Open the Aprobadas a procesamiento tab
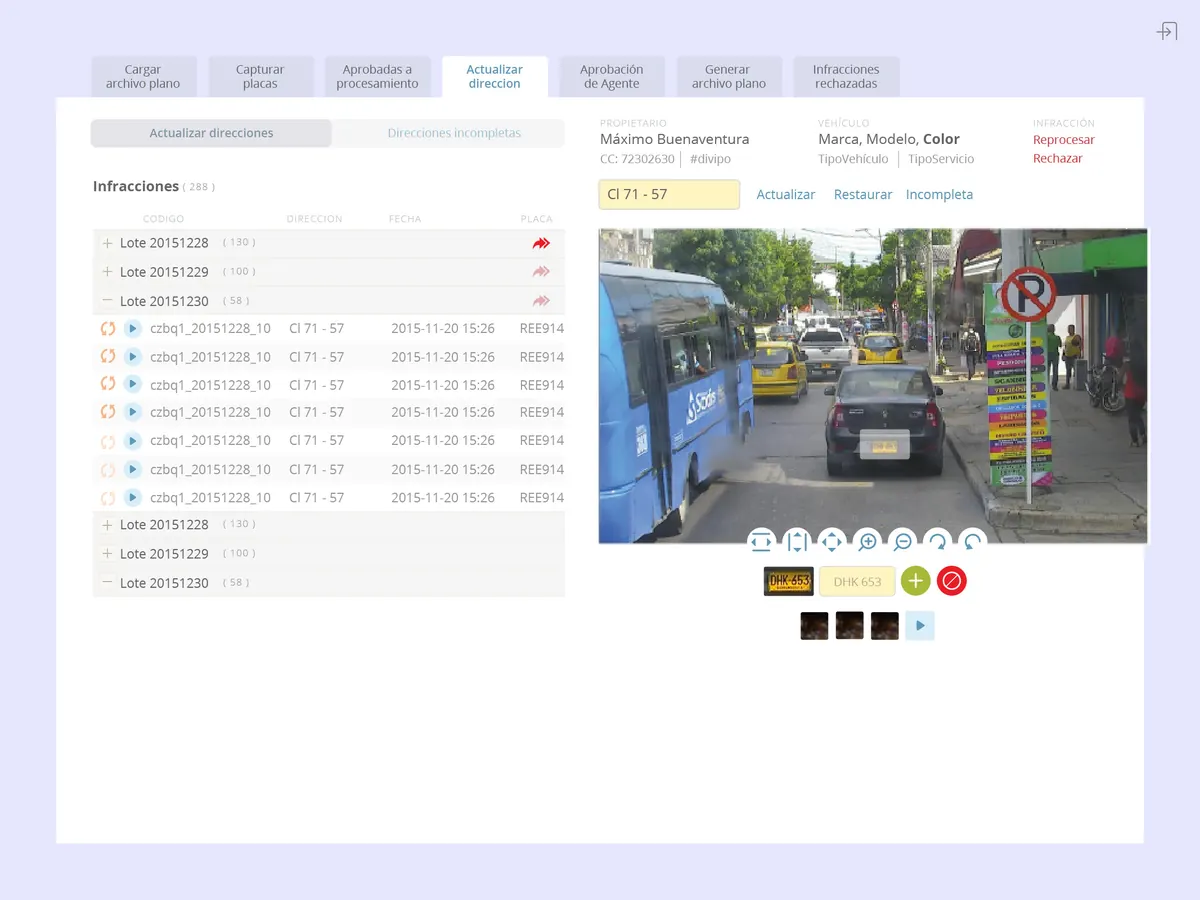 pos(377,77)
